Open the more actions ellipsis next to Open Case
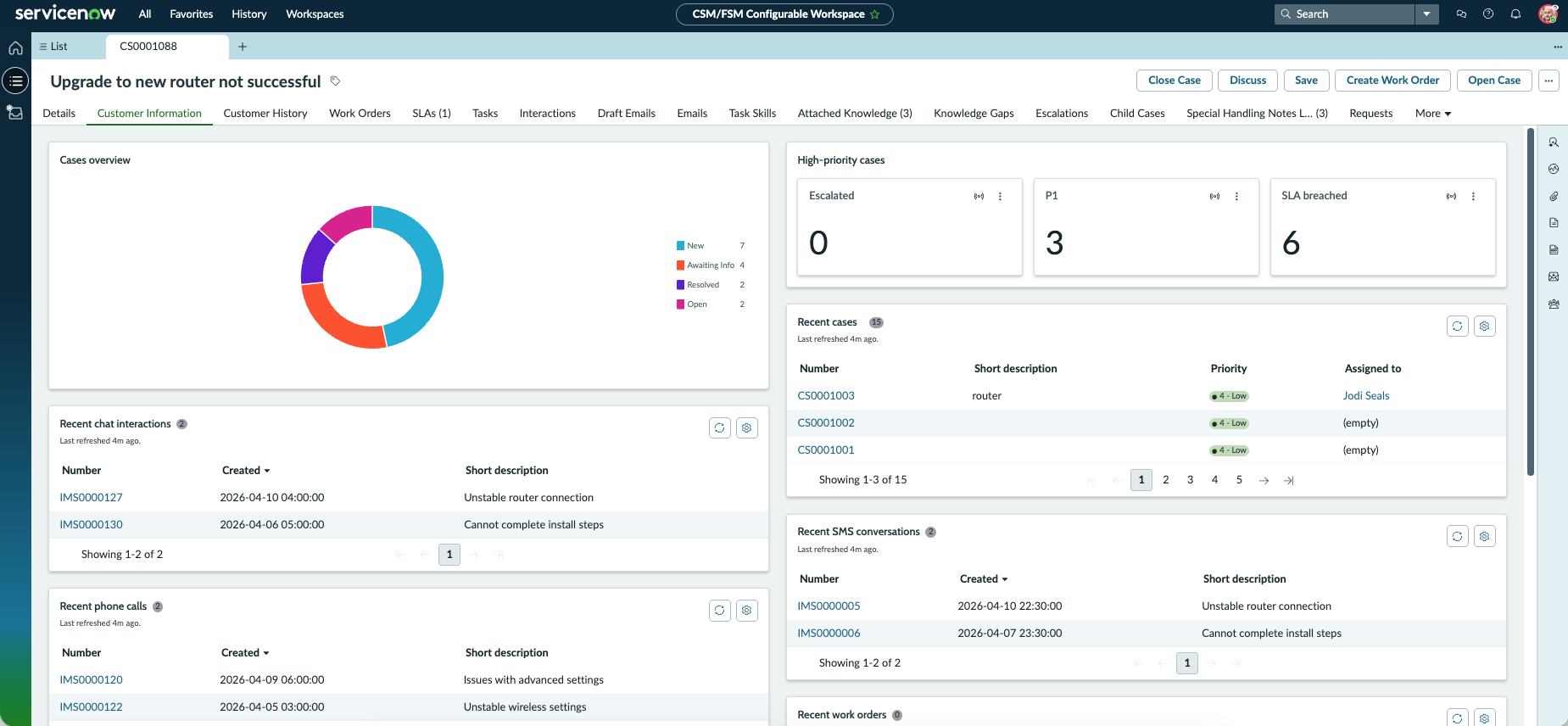This screenshot has width=1568, height=726. pos(1548,81)
